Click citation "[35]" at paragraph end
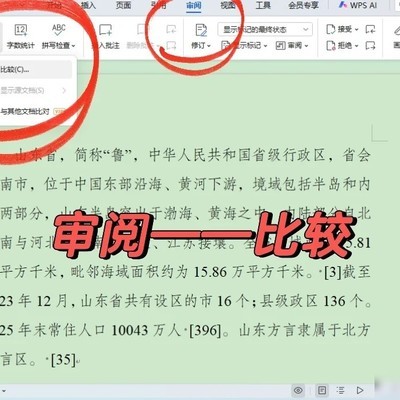Screen dimensions: 400x400 click(x=63, y=360)
